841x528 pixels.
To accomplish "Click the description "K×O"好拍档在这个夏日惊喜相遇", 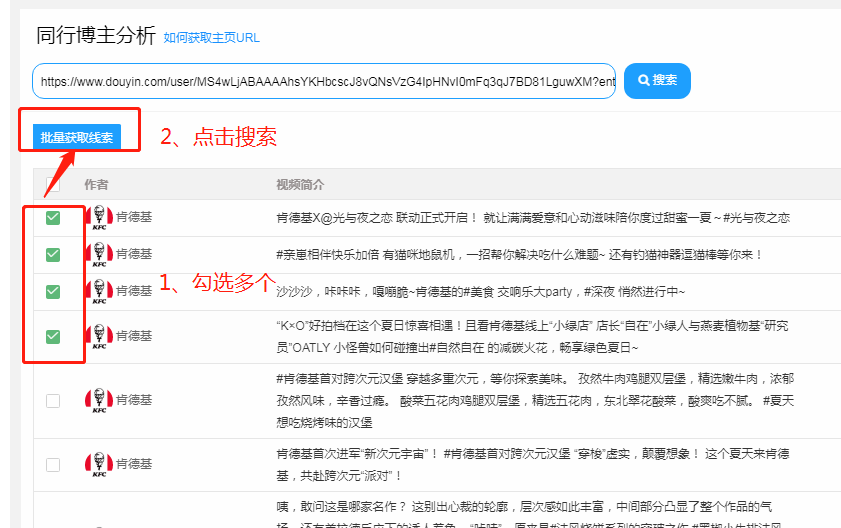I will (533, 337).
